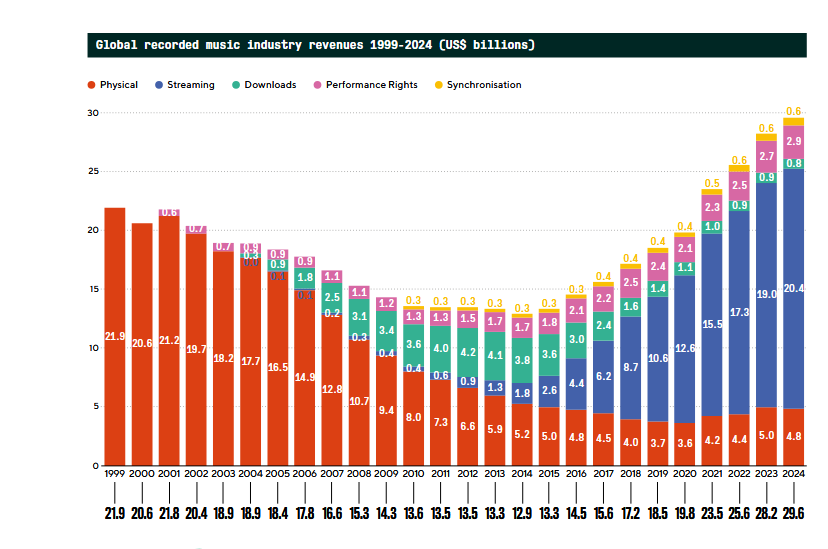Toggle the Performance Rights legend label

(371, 85)
